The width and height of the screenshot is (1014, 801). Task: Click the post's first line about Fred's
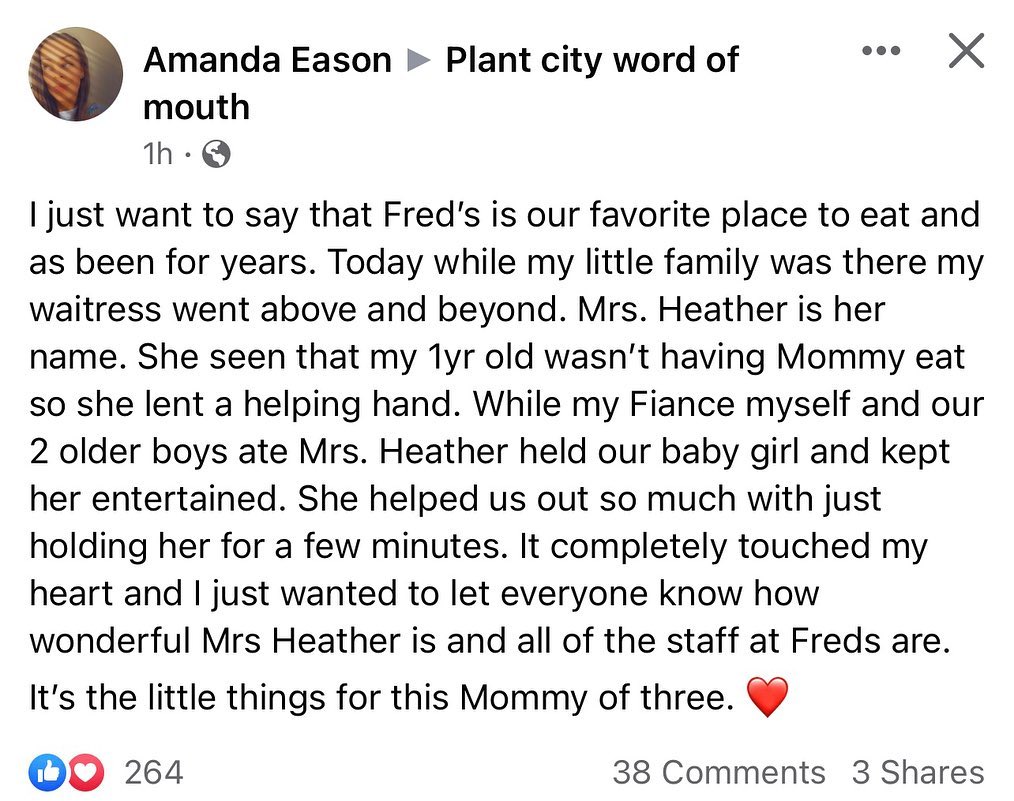[505, 214]
